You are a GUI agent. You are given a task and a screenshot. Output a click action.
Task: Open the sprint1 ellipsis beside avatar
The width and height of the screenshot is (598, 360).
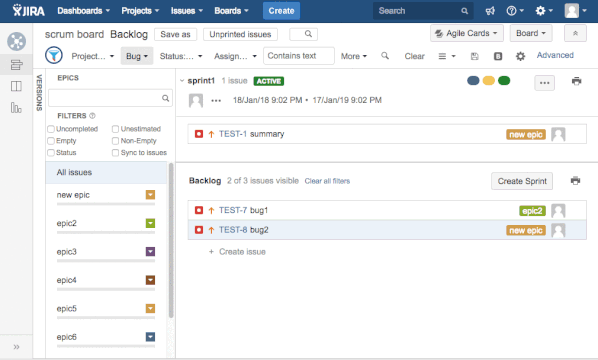pos(216,101)
